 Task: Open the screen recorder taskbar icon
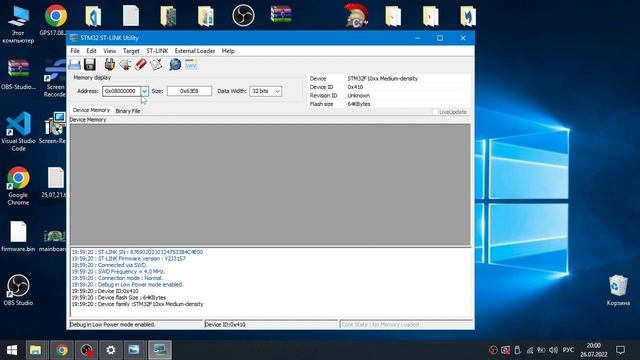pos(87,350)
